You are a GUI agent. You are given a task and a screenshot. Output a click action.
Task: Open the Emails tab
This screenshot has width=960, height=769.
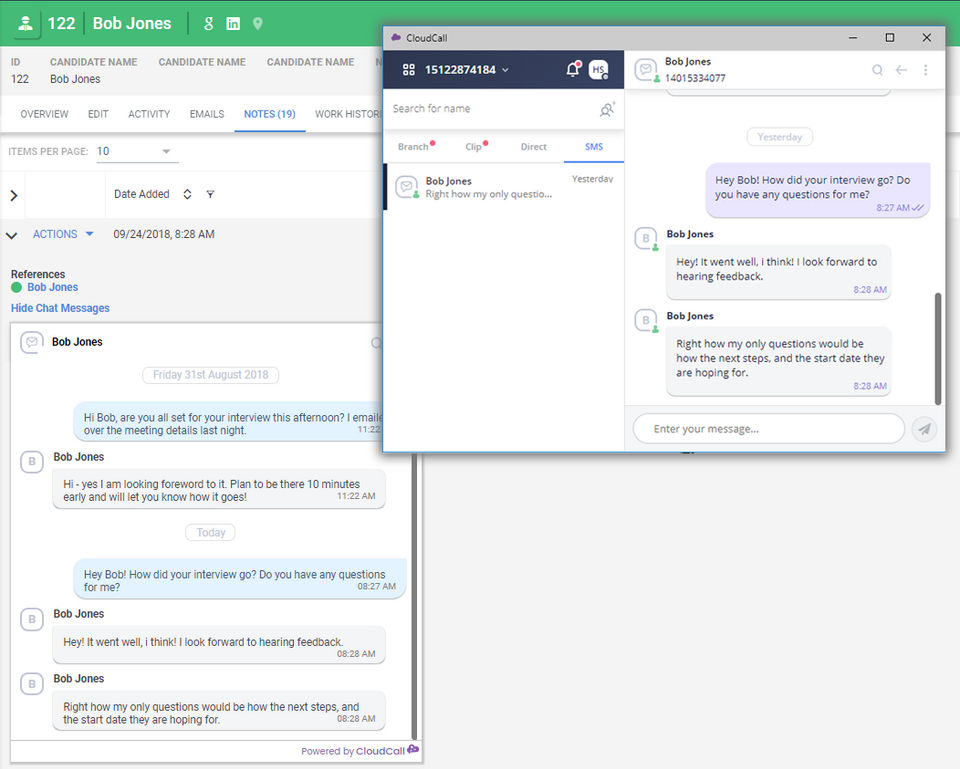coord(207,114)
